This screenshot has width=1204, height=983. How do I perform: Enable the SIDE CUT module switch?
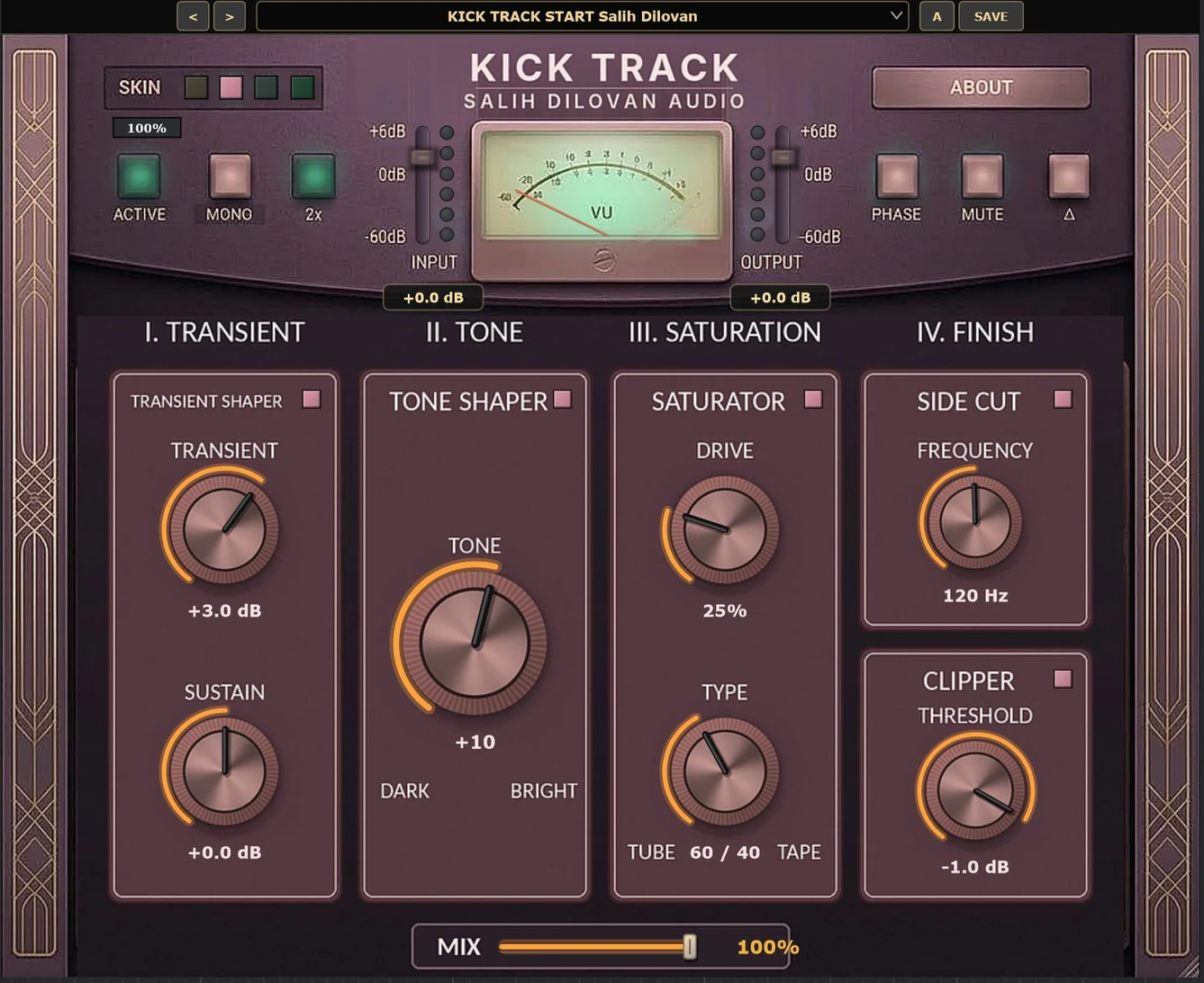point(1063,399)
